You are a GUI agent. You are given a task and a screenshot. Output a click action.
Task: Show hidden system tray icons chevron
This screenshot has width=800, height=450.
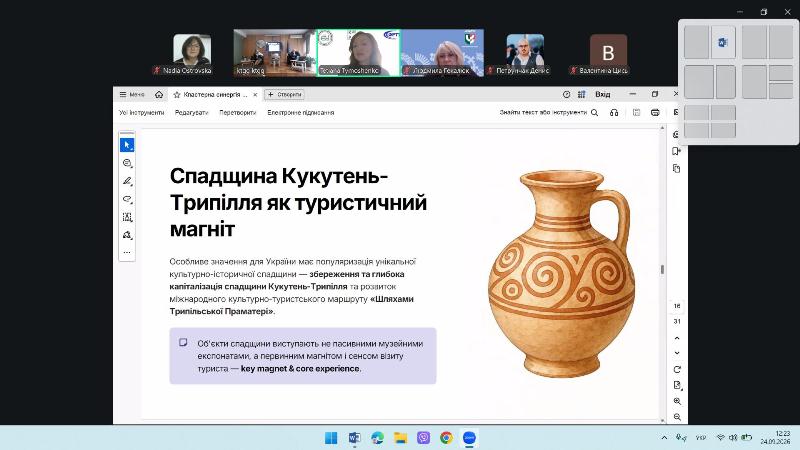click(664, 438)
